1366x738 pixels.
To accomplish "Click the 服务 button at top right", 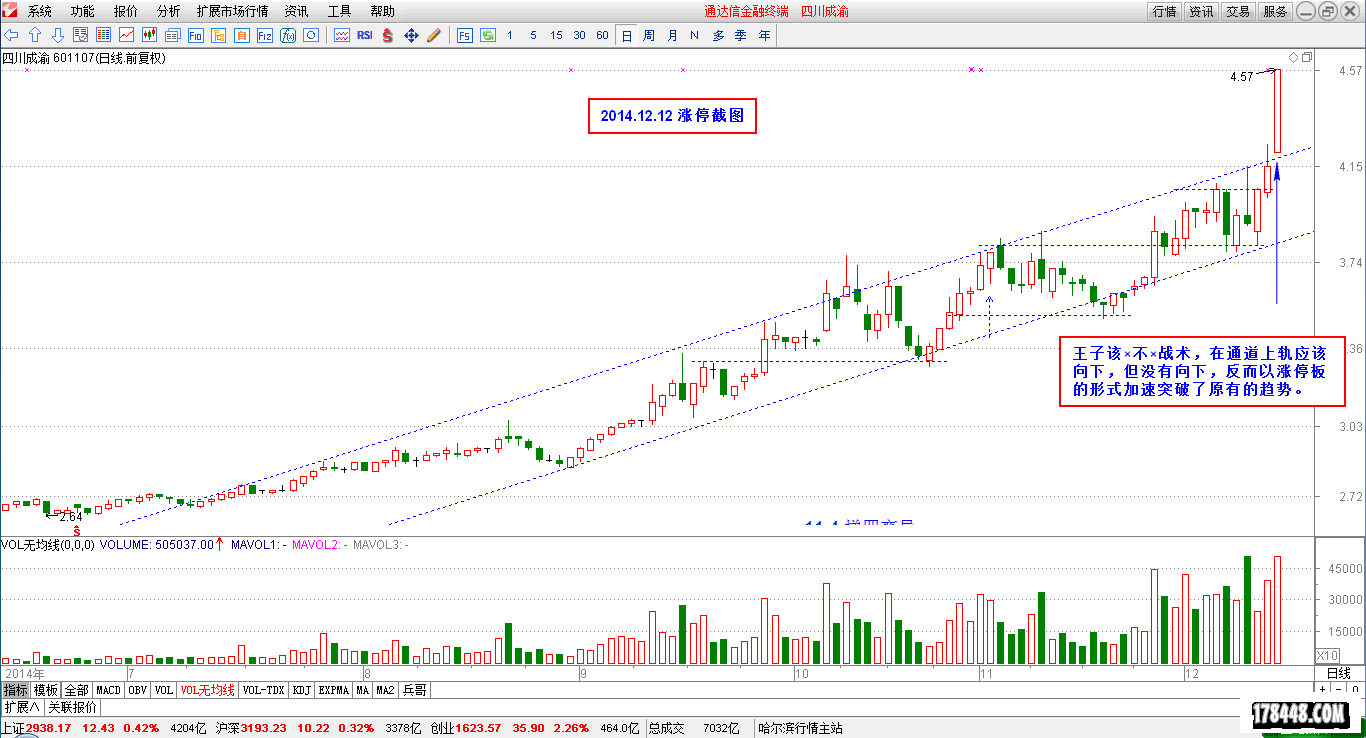I will point(1275,11).
